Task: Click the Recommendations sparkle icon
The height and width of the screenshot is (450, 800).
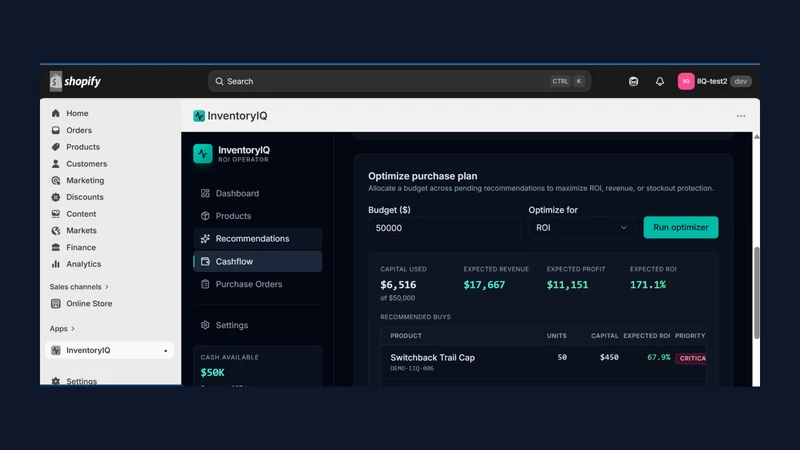Action: (x=205, y=239)
